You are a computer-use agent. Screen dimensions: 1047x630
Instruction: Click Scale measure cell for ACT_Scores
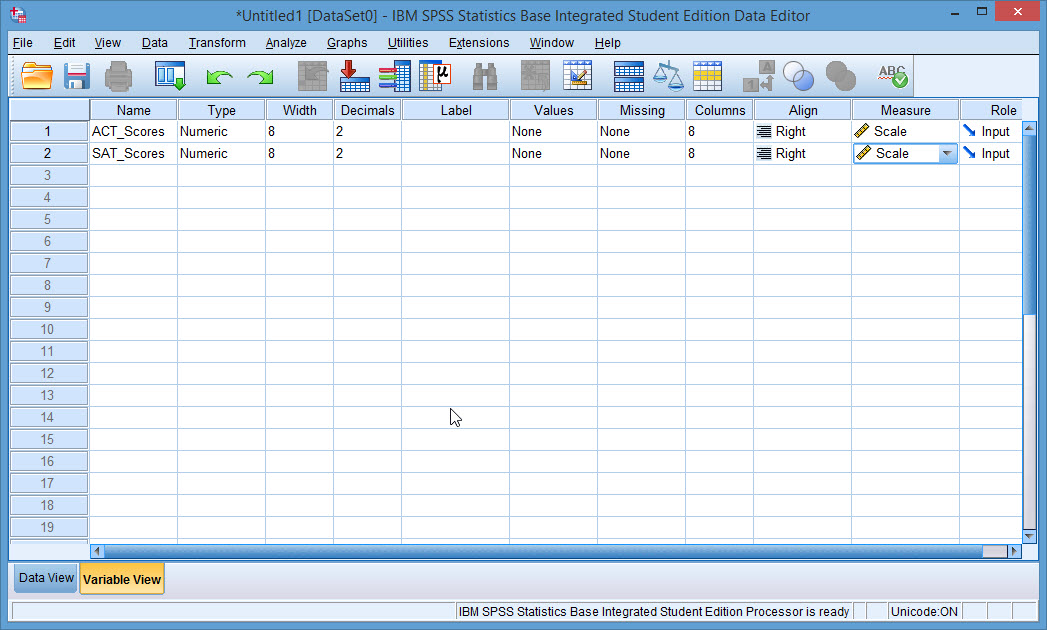click(x=905, y=132)
